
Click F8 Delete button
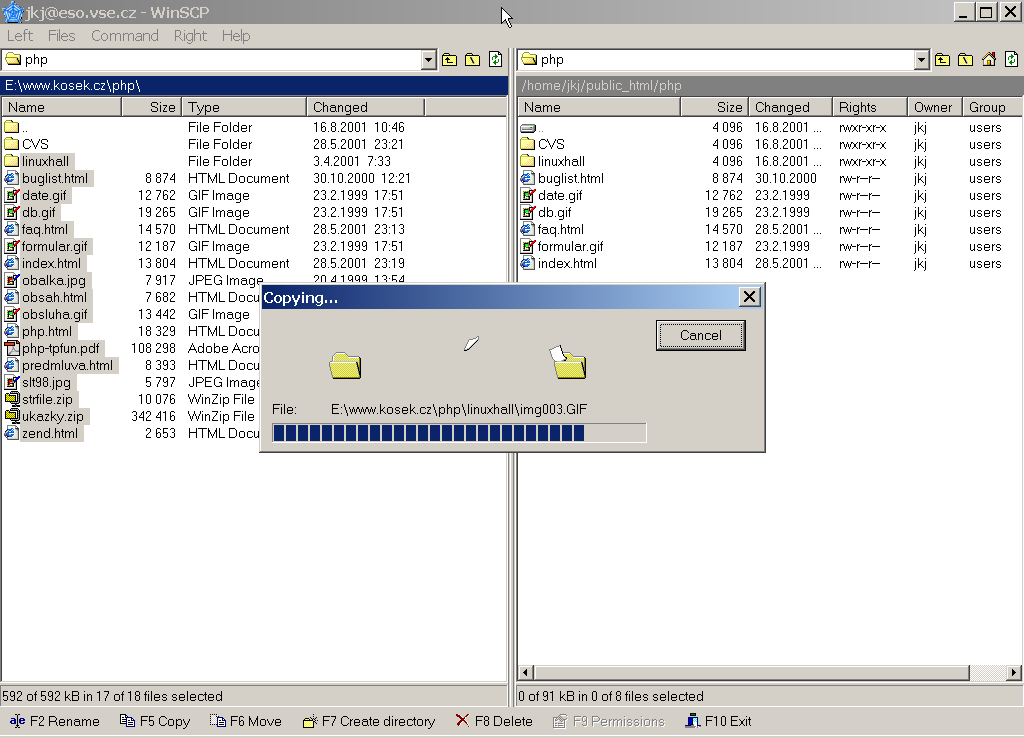pos(494,721)
